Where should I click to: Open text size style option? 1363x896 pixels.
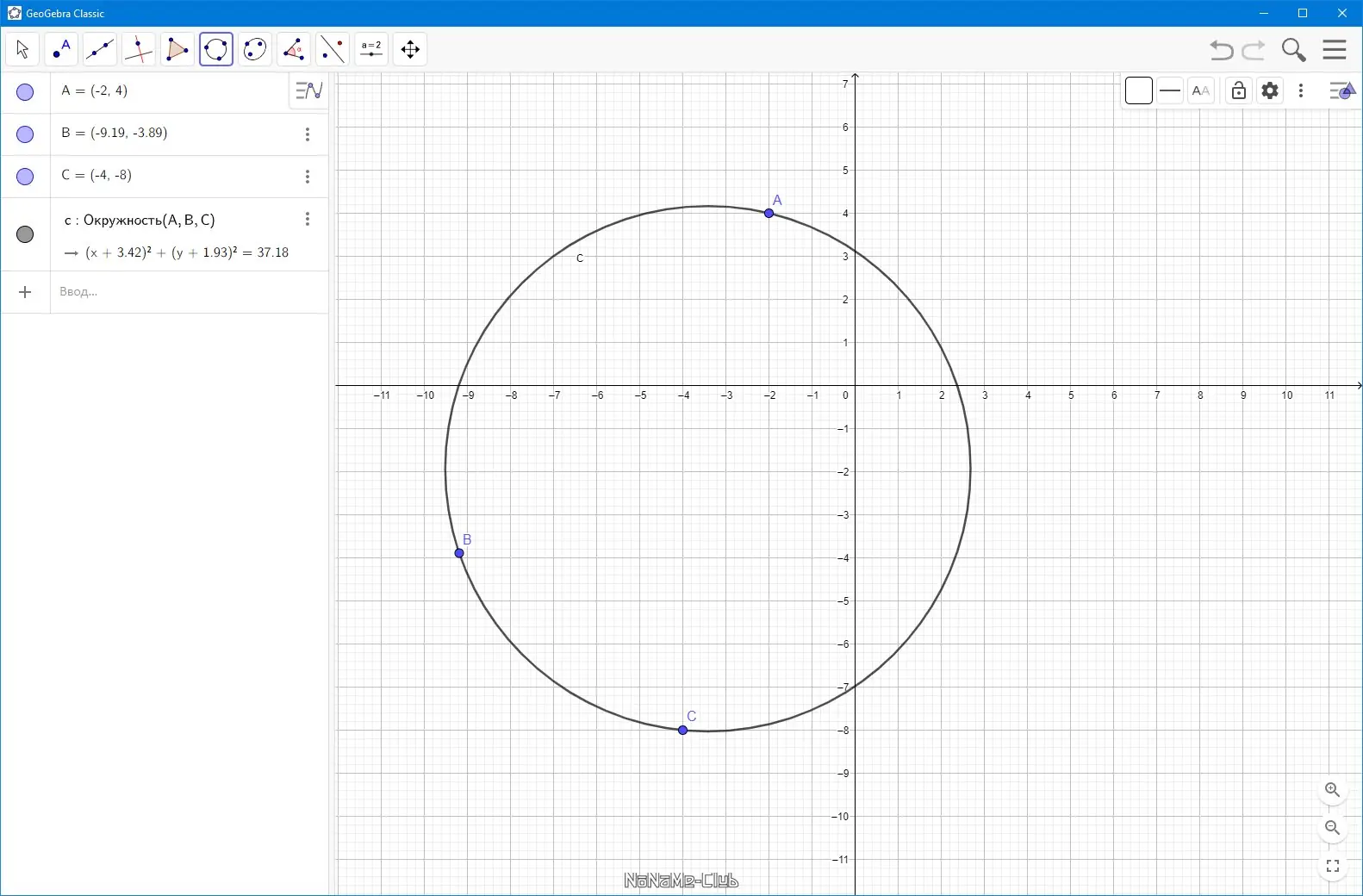click(x=1201, y=90)
